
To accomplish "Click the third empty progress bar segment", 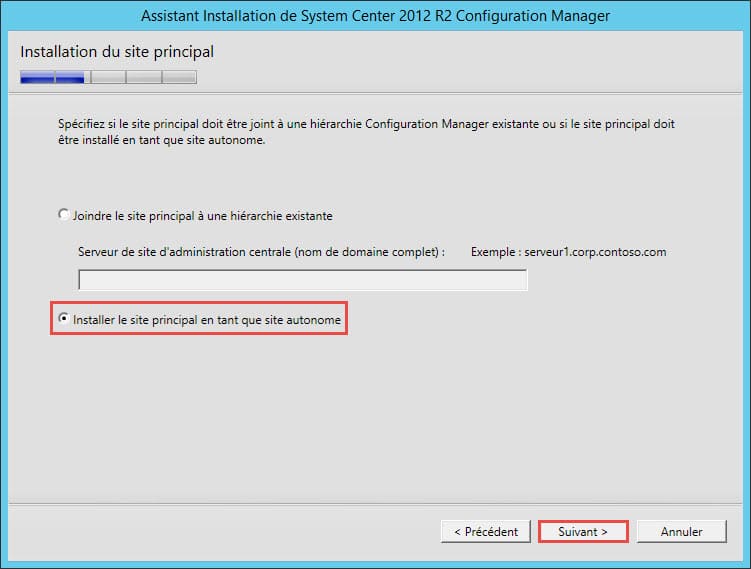I will click(x=108, y=77).
